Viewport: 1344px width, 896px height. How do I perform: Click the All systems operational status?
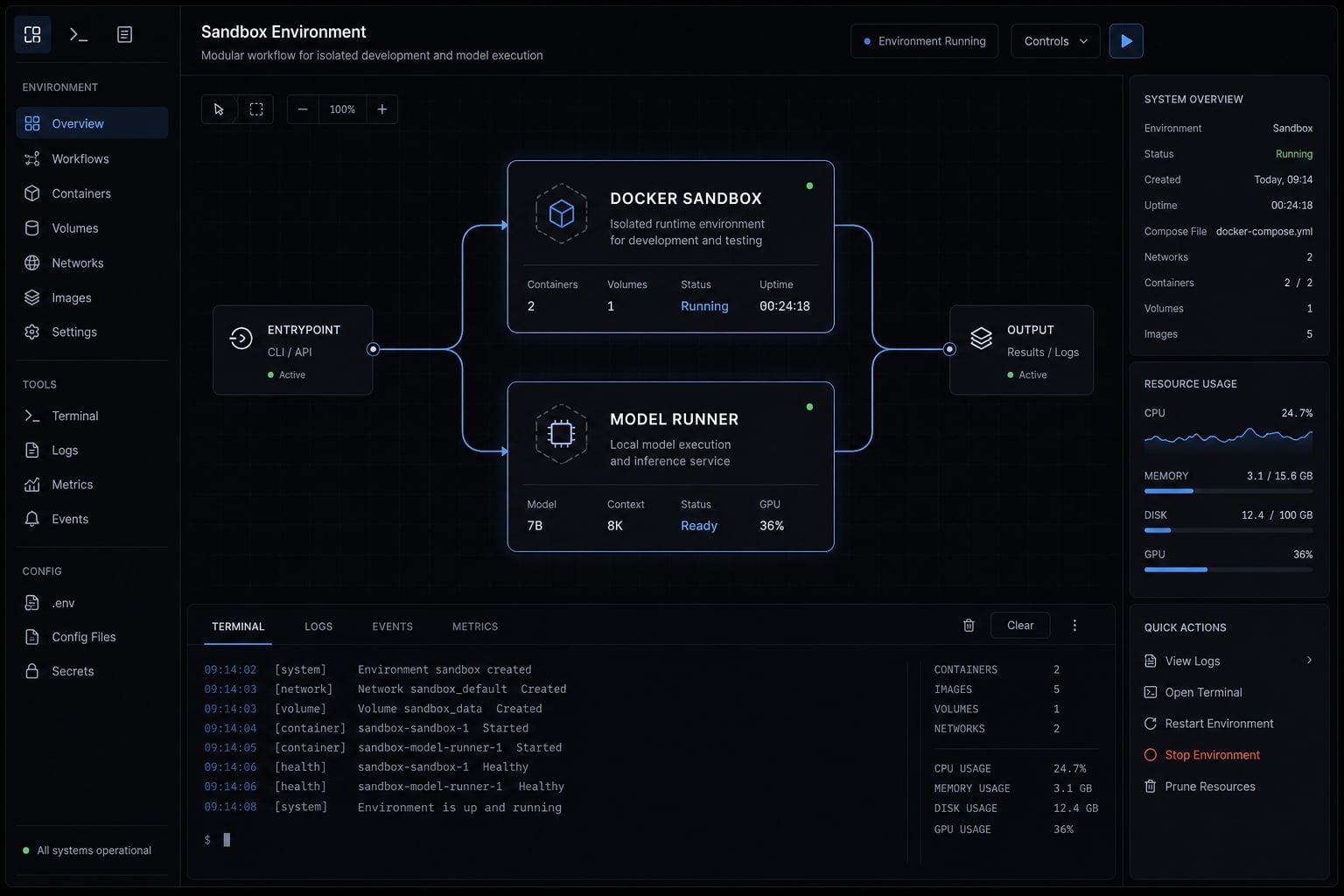(87, 850)
